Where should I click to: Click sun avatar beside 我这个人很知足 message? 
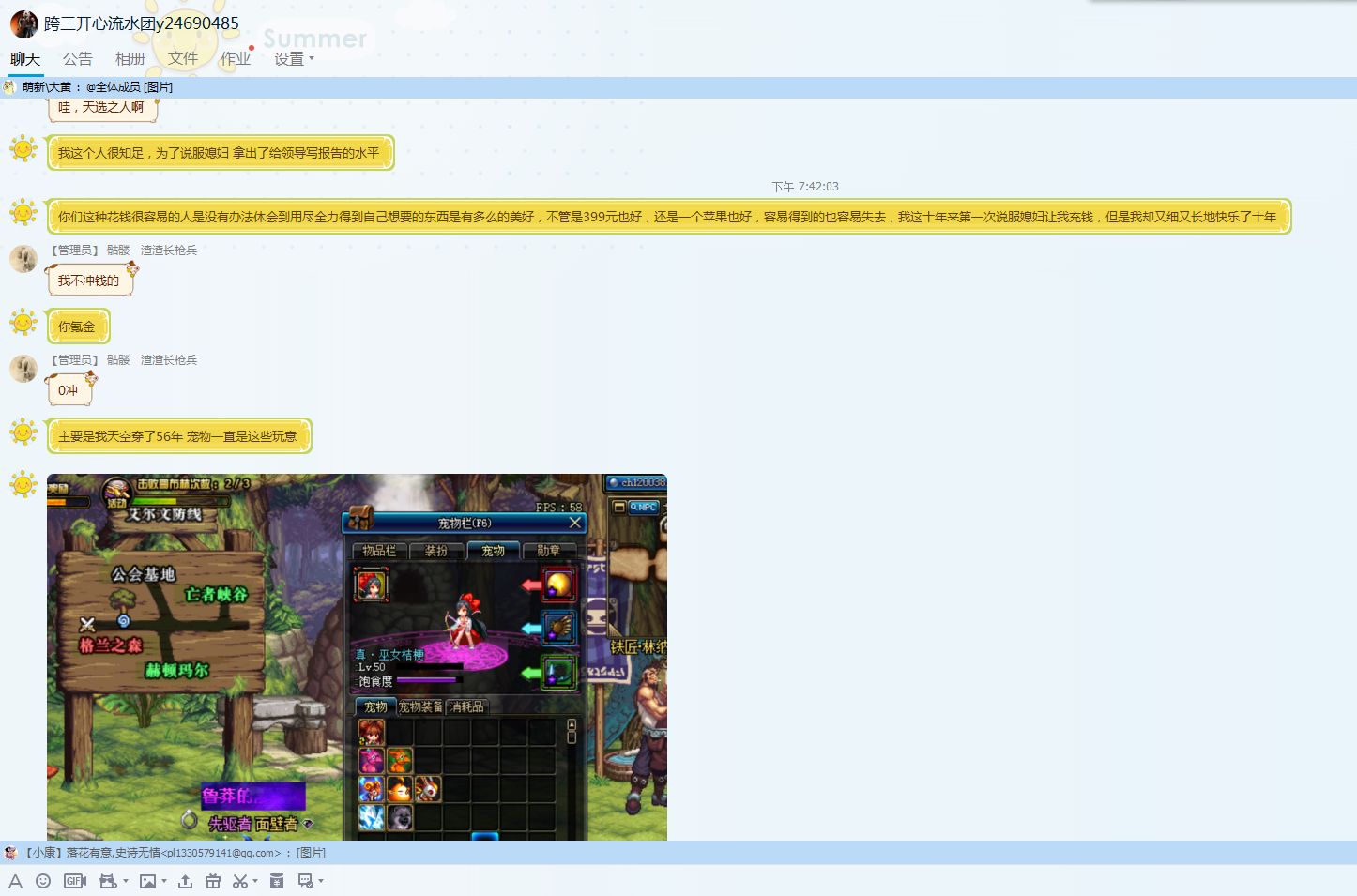[23, 148]
